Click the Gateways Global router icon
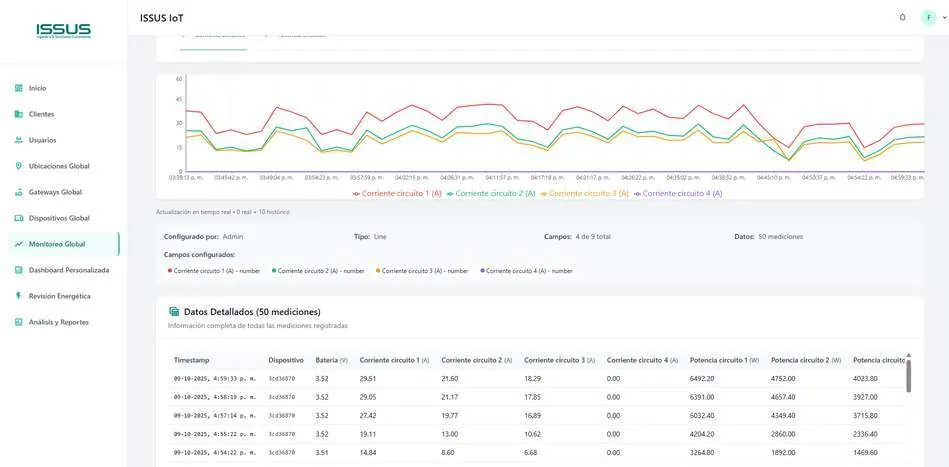The height and width of the screenshot is (467, 949). 18,192
